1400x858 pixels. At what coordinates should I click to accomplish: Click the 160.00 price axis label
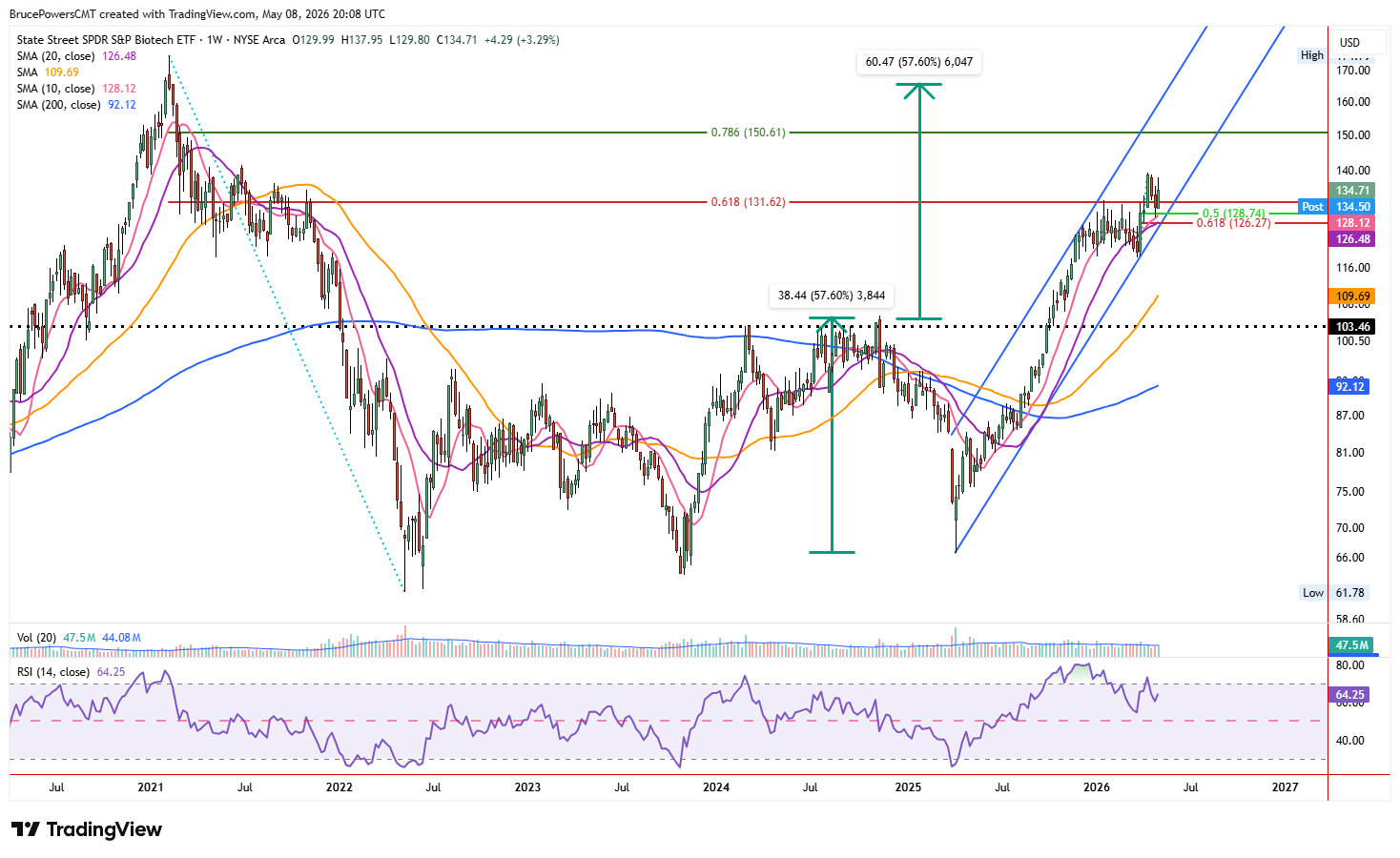[x=1353, y=102]
